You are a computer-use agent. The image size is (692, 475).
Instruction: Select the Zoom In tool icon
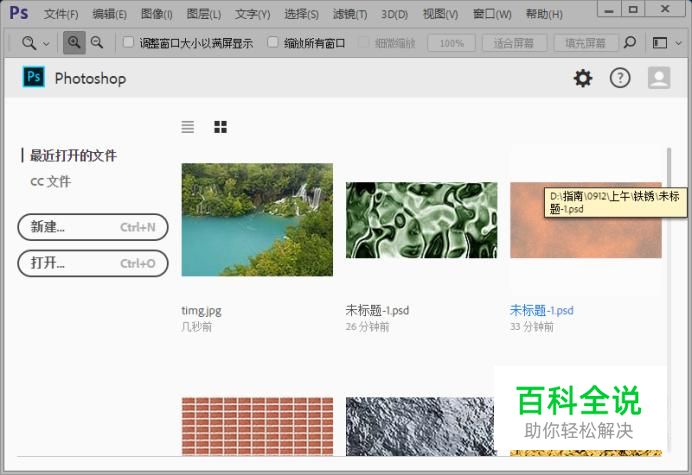pos(74,42)
